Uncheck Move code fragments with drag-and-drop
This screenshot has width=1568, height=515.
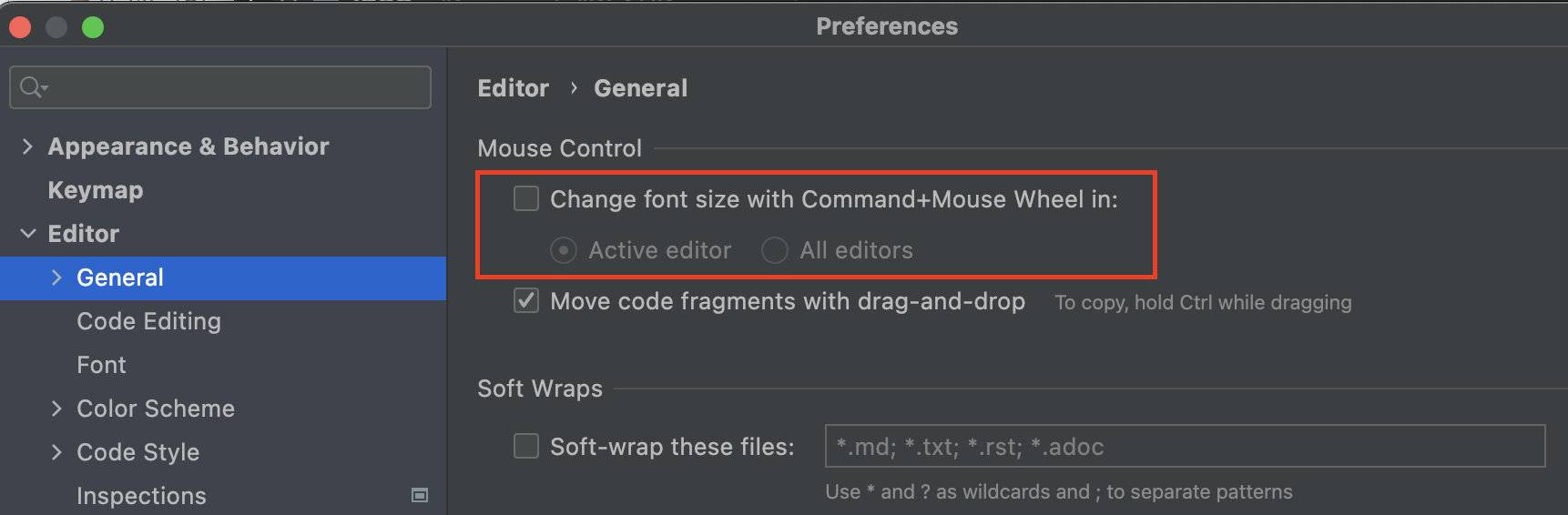(526, 300)
